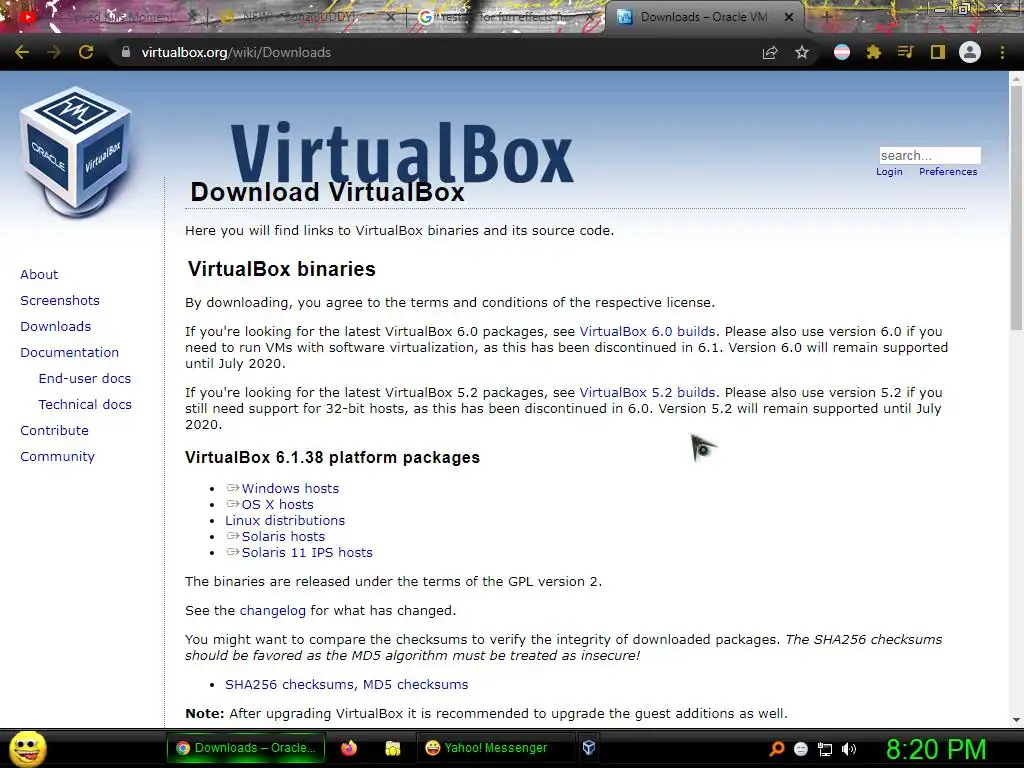The height and width of the screenshot is (768, 1024).
Task: Bookmark this page with the star icon
Action: pyautogui.click(x=802, y=52)
